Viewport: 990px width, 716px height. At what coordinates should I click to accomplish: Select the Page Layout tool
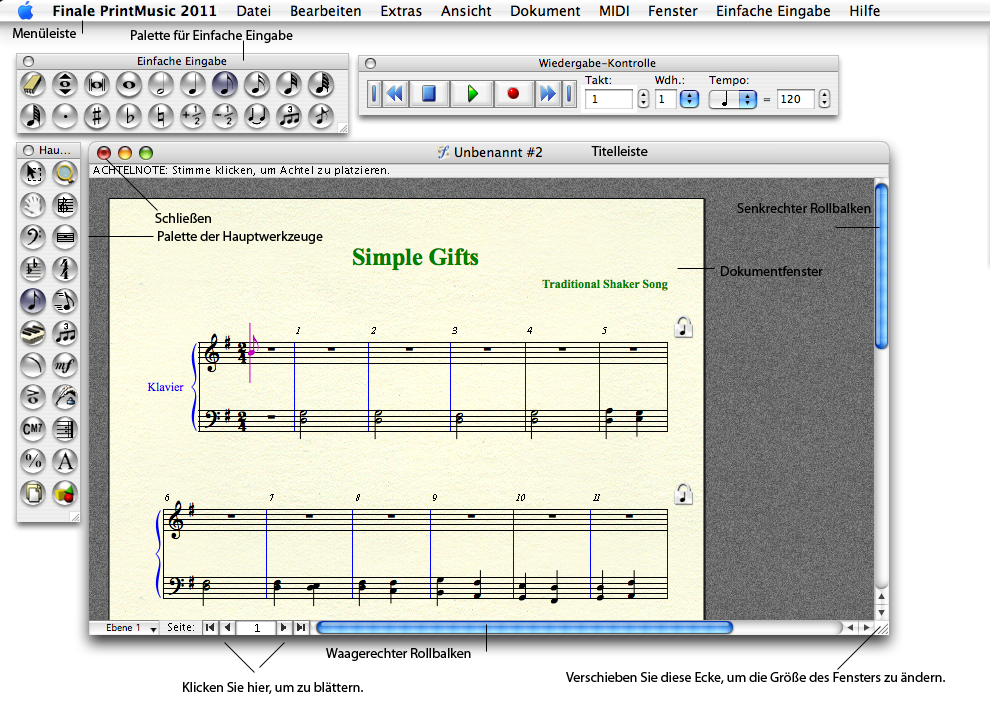pos(33,493)
